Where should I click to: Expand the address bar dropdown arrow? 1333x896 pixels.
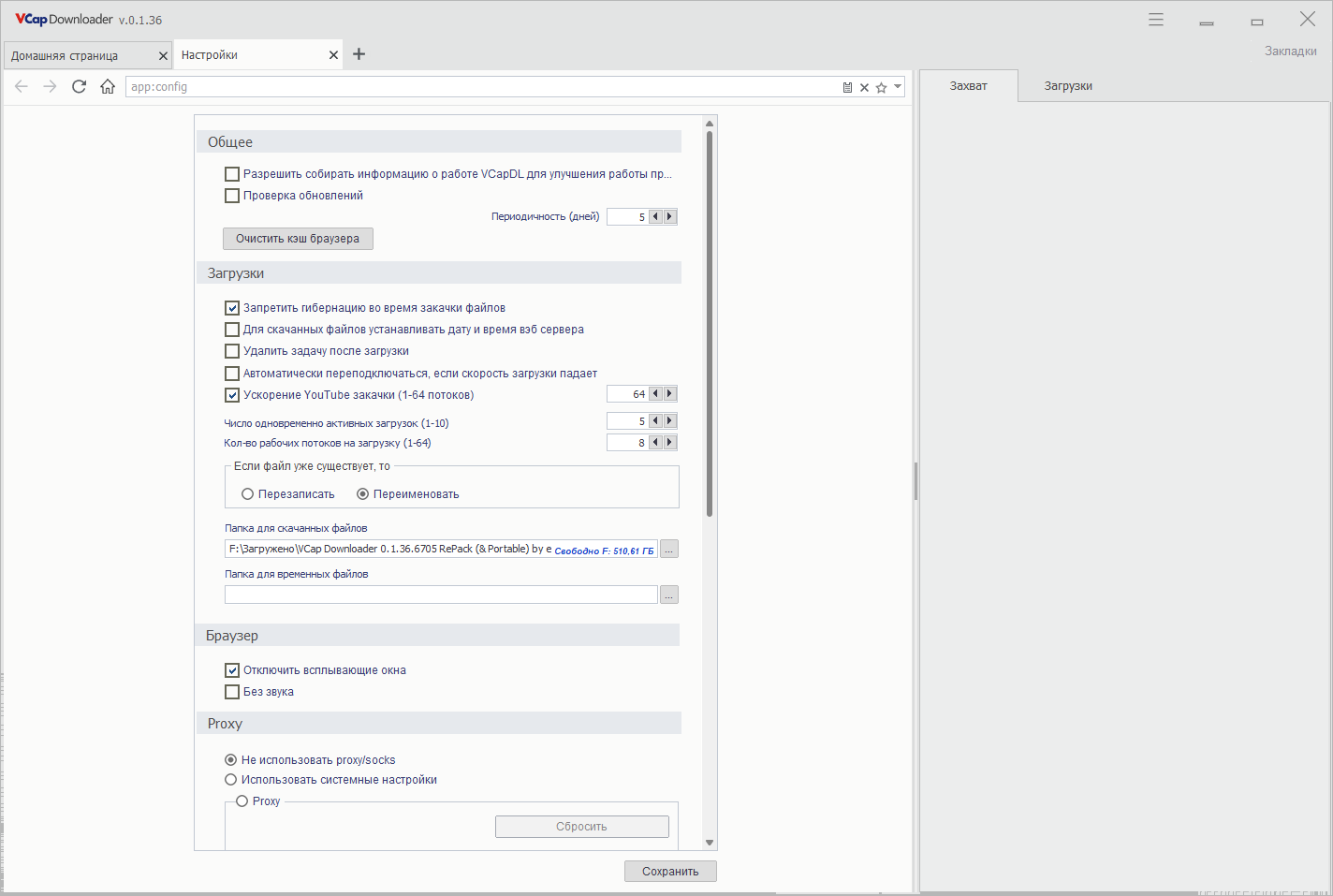[x=898, y=87]
